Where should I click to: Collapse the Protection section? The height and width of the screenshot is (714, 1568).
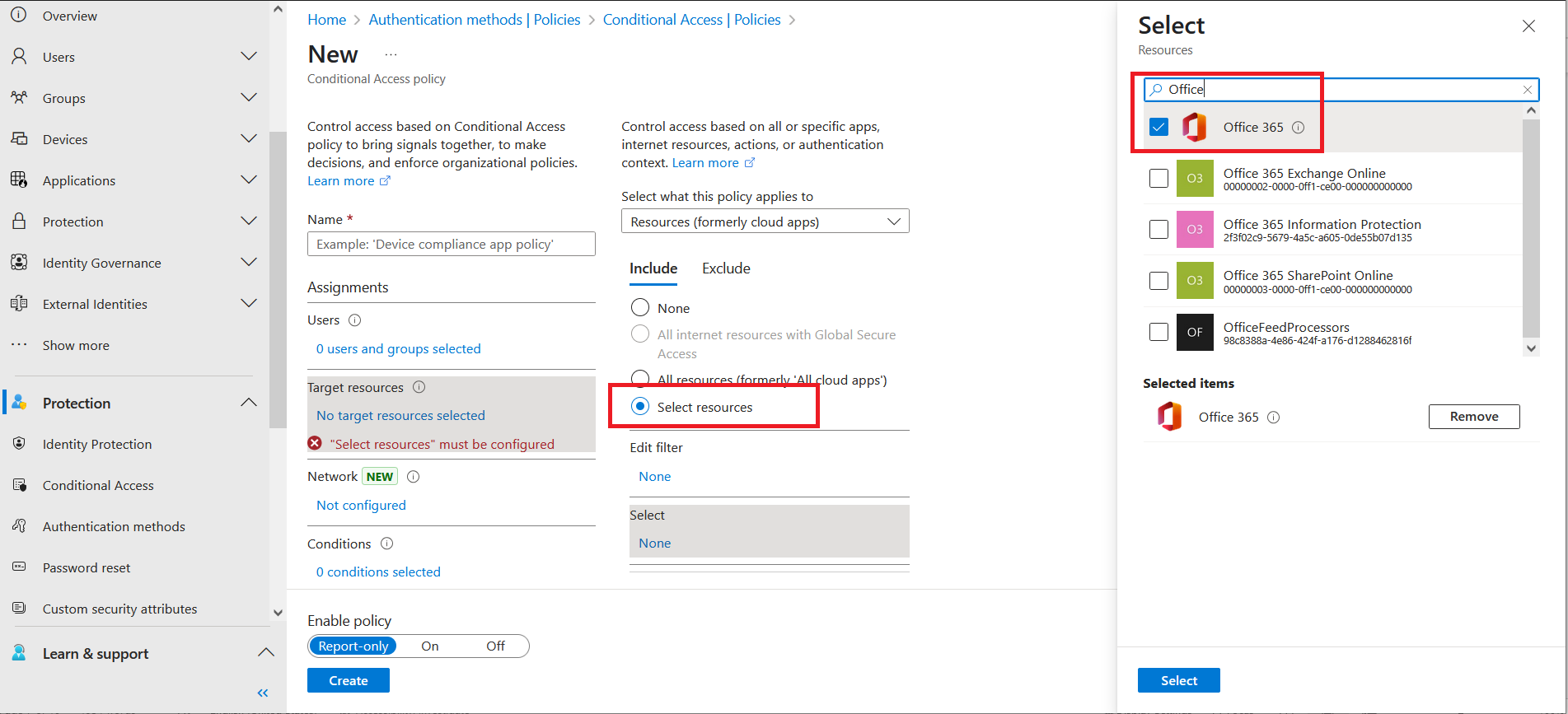(248, 403)
